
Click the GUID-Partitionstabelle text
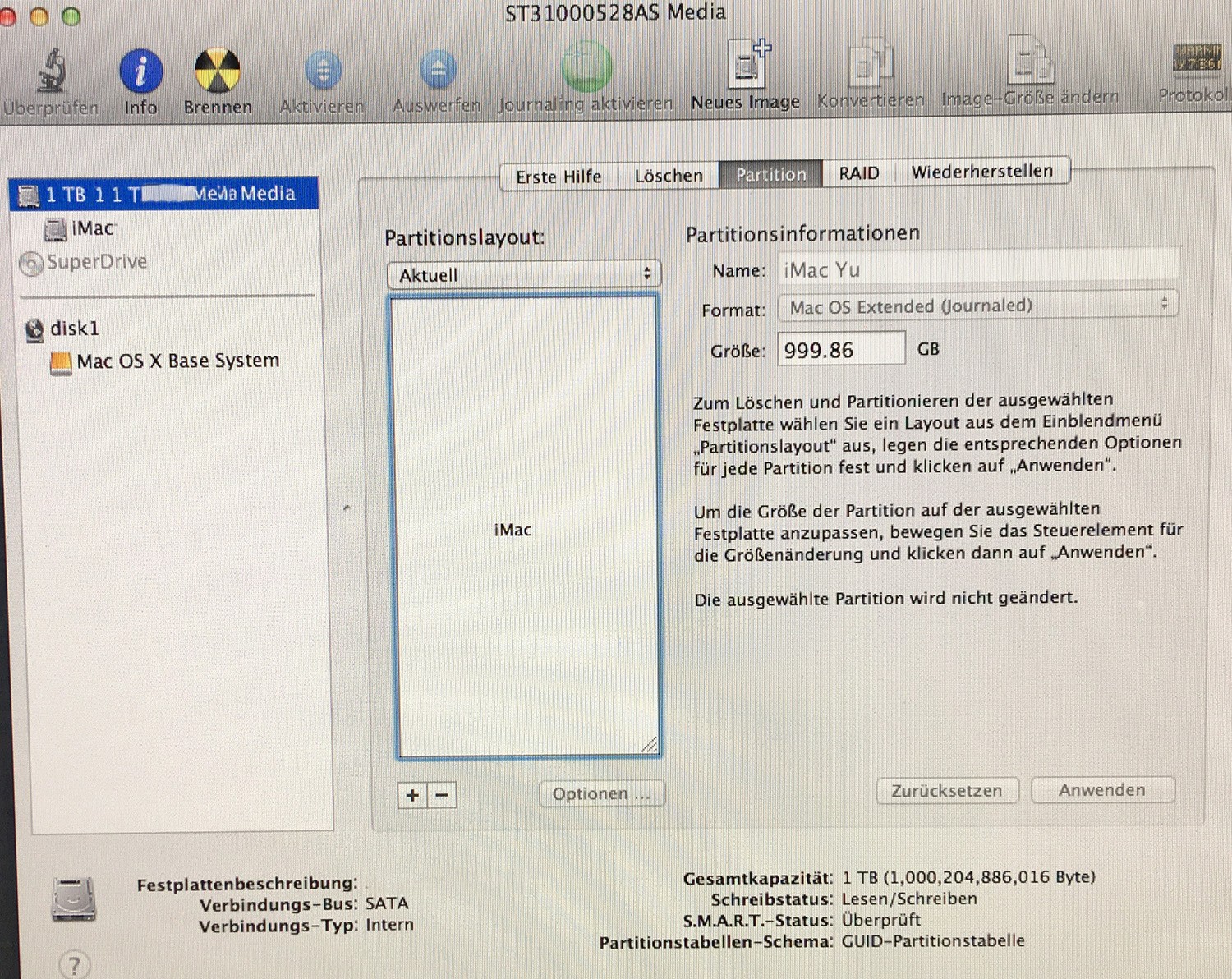coord(933,940)
